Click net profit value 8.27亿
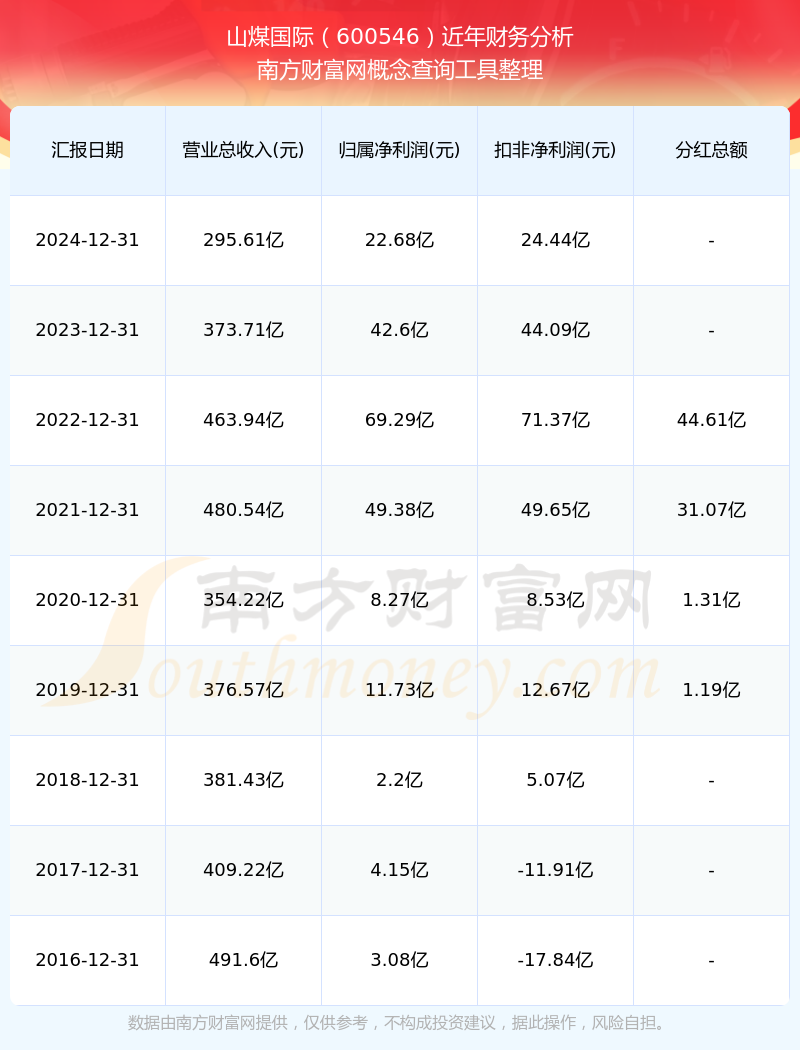This screenshot has width=800, height=1050. 400,600
